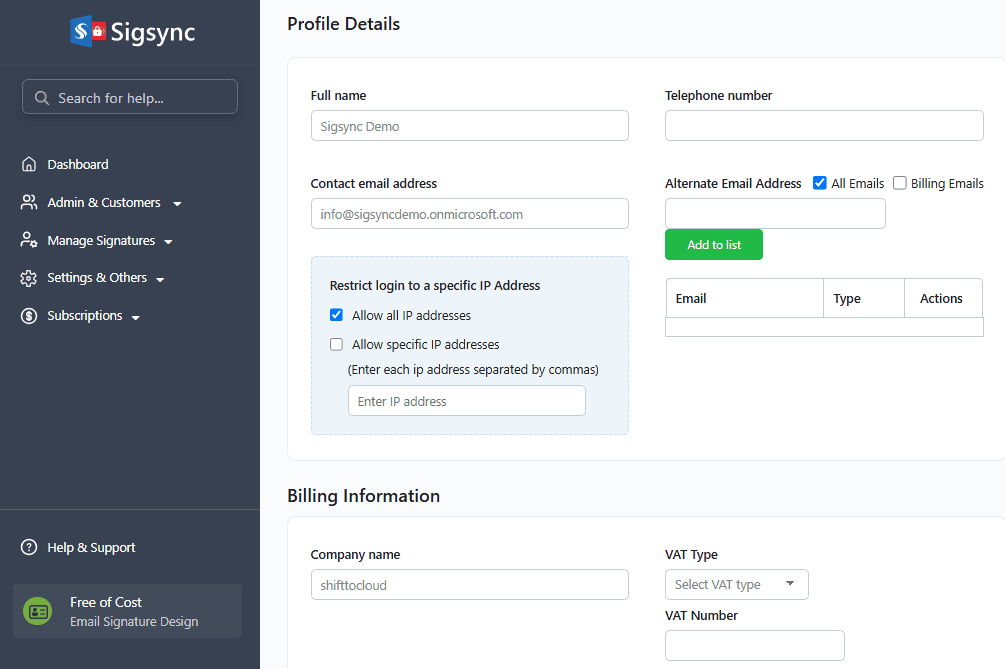The image size is (1005, 669).
Task: Open the Dashboard menu item
Action: point(78,165)
